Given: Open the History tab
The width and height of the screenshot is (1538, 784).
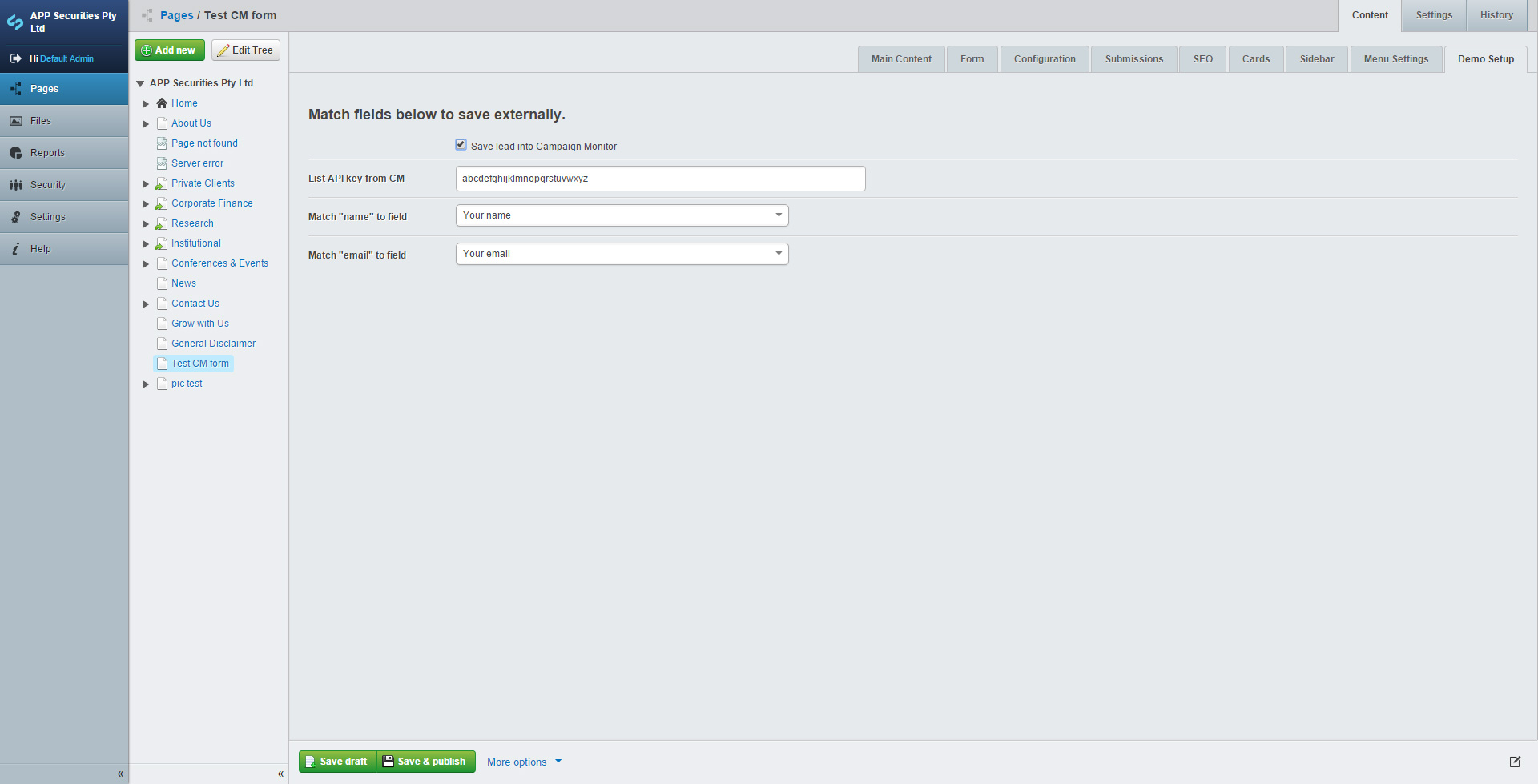Looking at the screenshot, I should click(1496, 14).
